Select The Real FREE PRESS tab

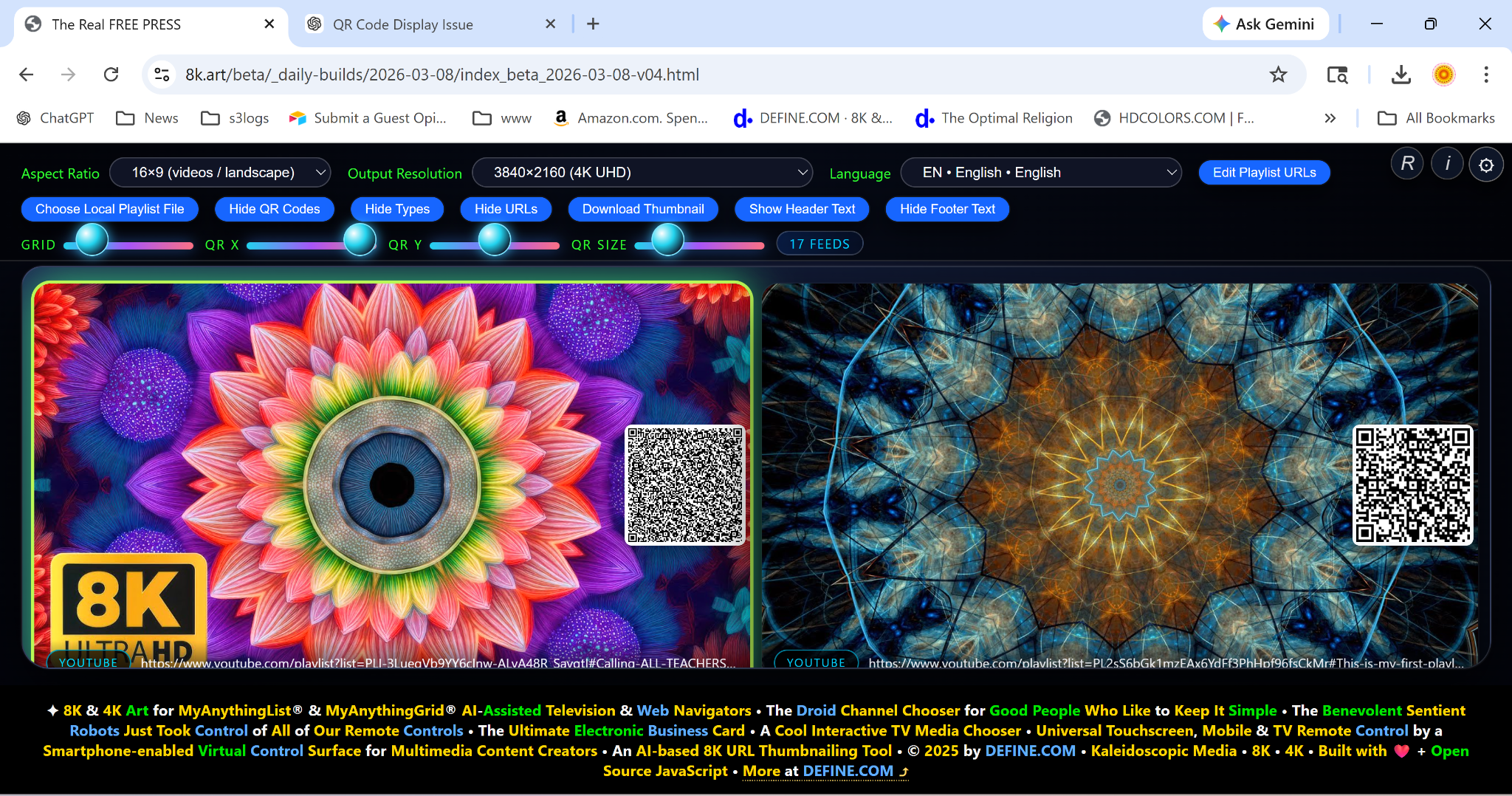pyautogui.click(x=151, y=24)
